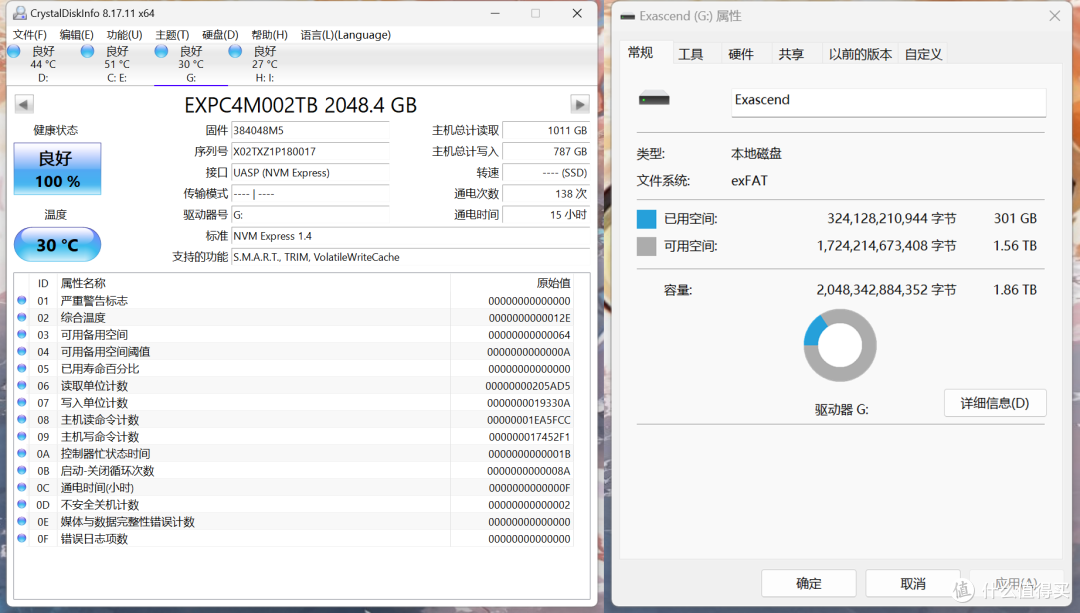
Task: Switch to 自定义 tab
Action: coord(923,54)
